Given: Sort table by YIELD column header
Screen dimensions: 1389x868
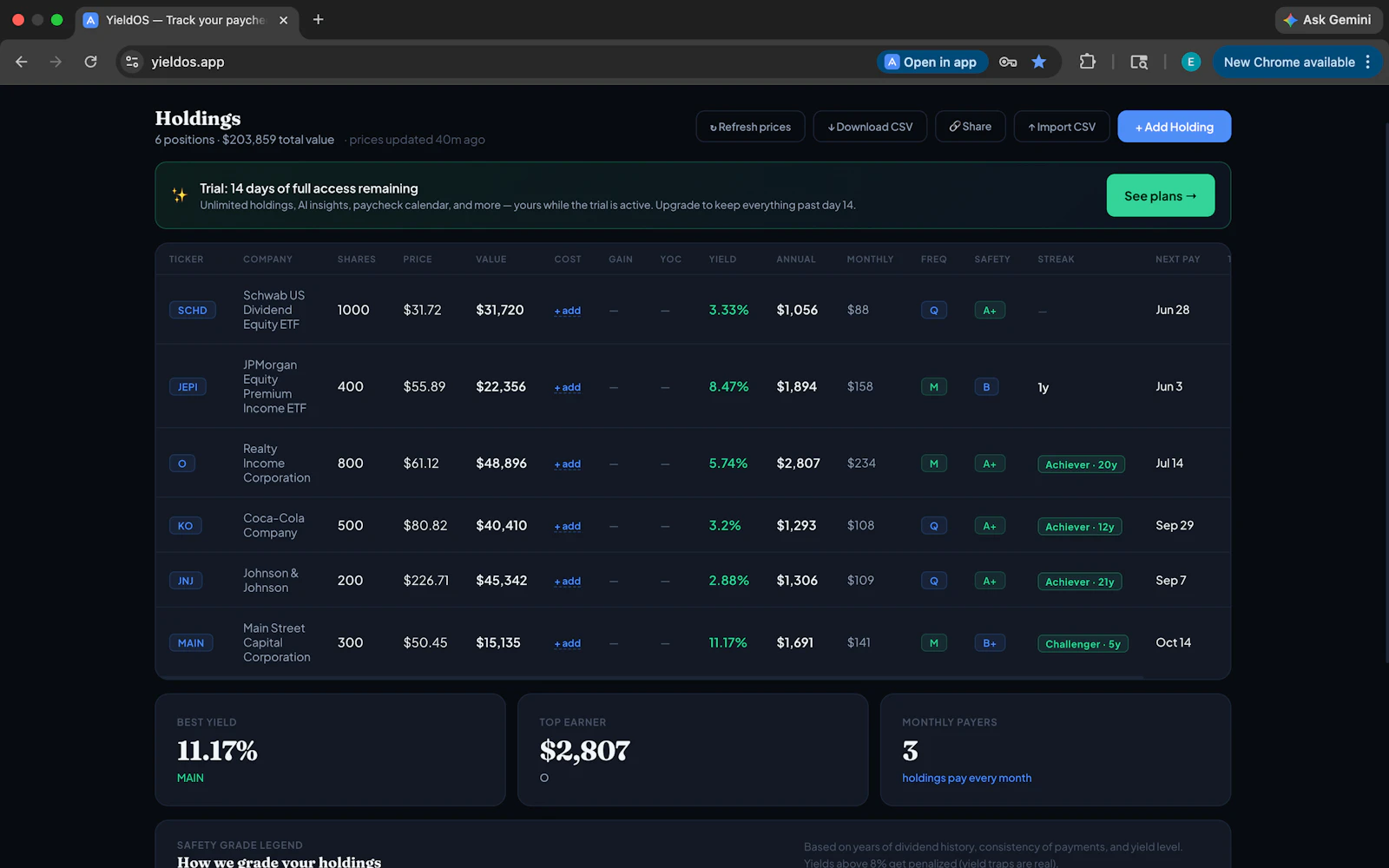Looking at the screenshot, I should (x=722, y=260).
